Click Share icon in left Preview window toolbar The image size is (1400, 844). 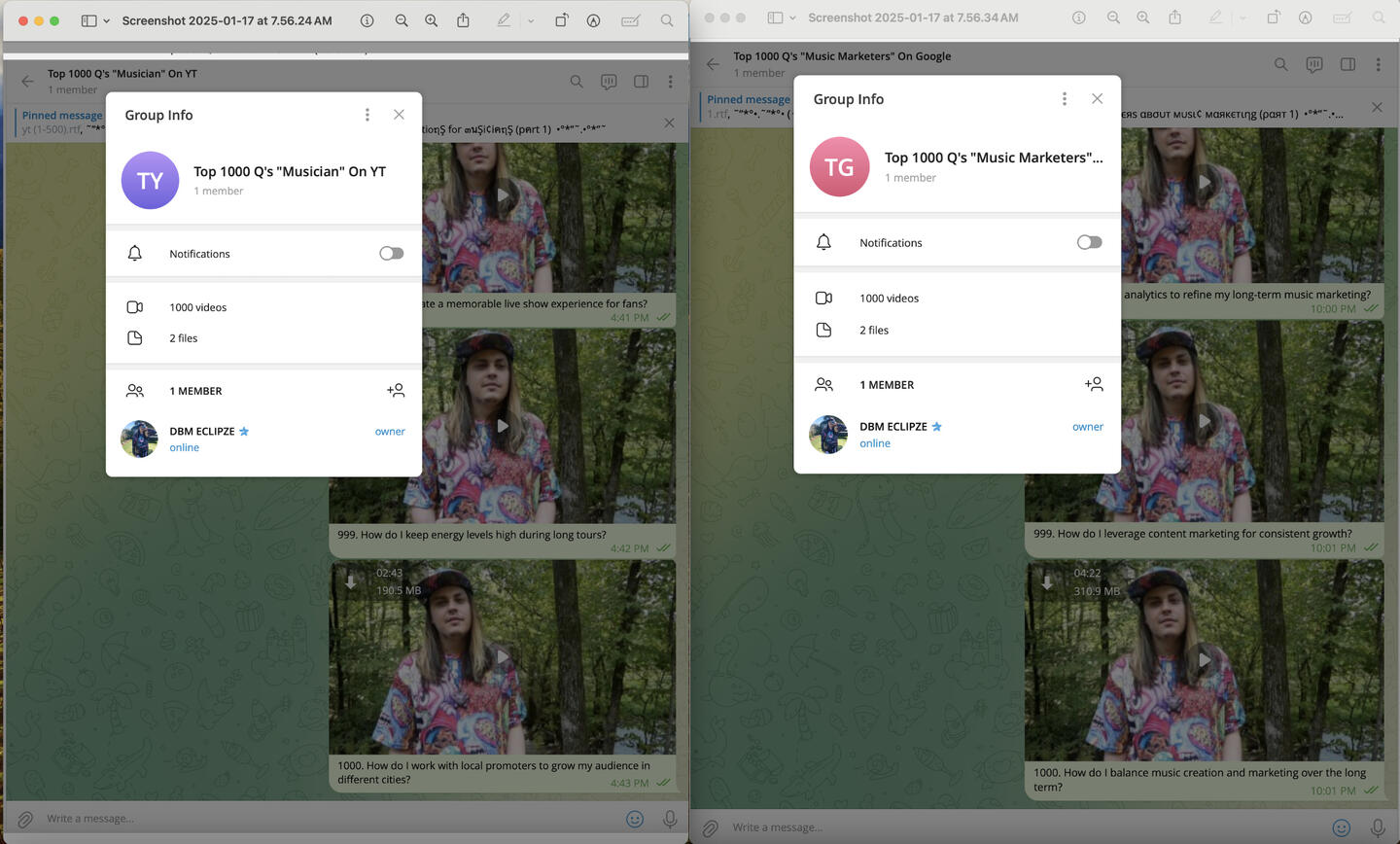pos(464,20)
